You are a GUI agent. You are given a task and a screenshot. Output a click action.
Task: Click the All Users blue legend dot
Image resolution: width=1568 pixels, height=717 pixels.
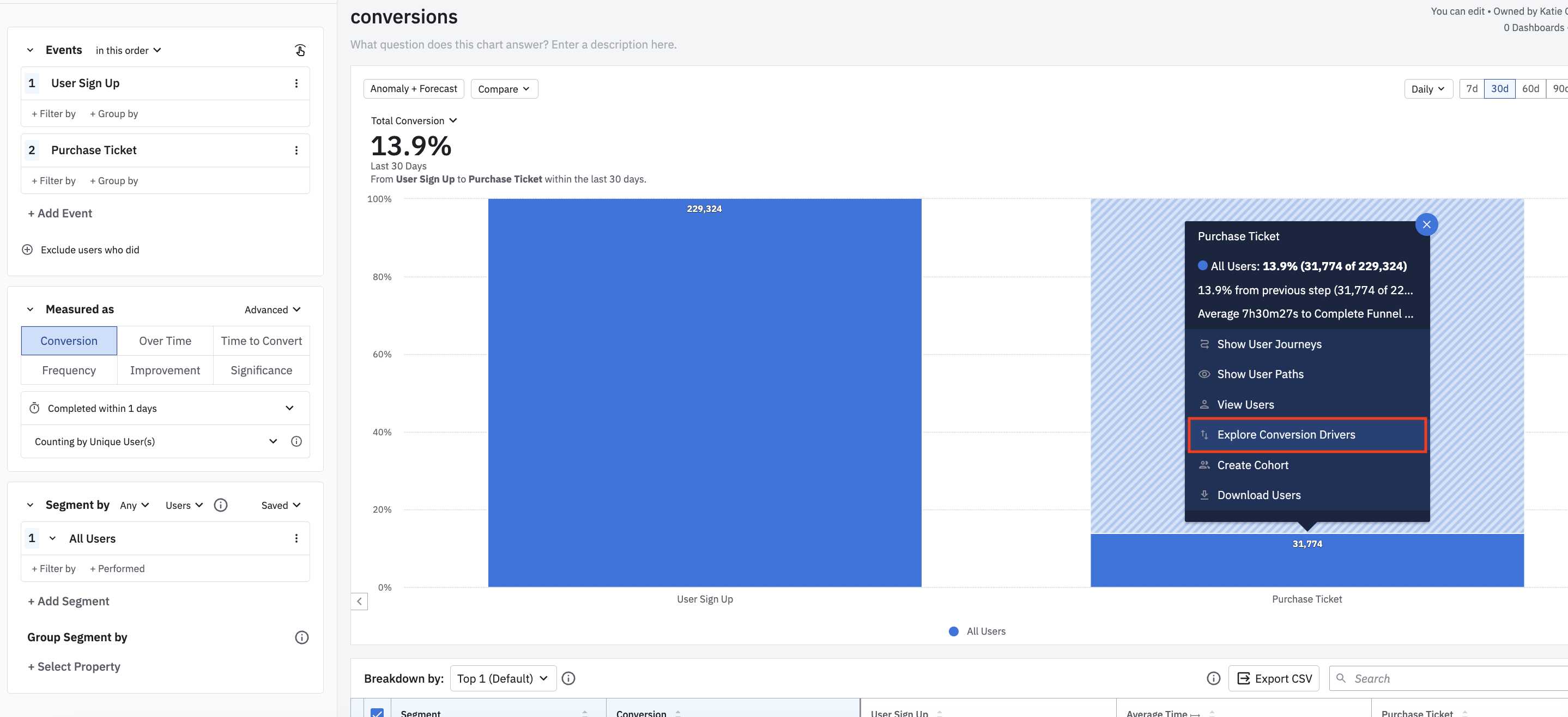(x=953, y=631)
